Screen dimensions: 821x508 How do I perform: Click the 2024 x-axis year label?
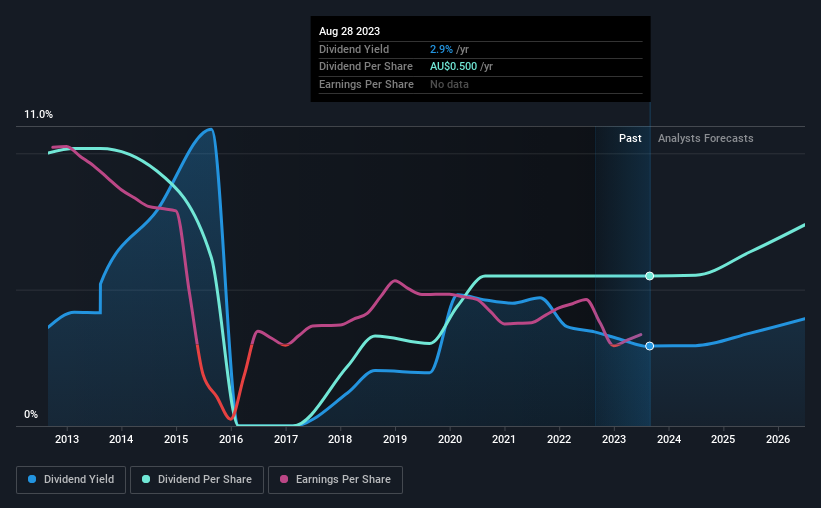click(x=669, y=439)
